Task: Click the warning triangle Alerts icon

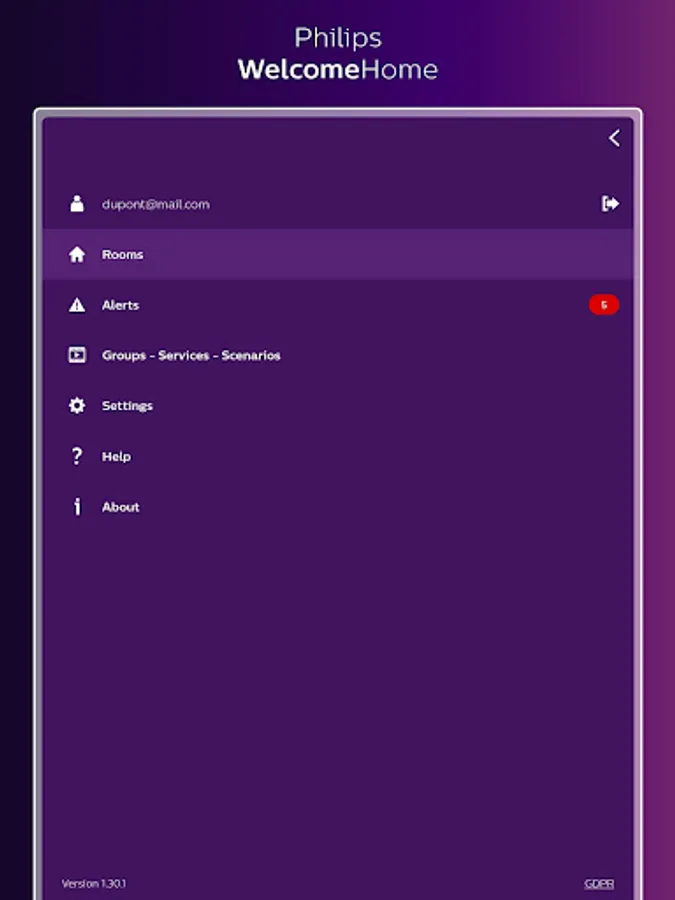Action: 77,305
